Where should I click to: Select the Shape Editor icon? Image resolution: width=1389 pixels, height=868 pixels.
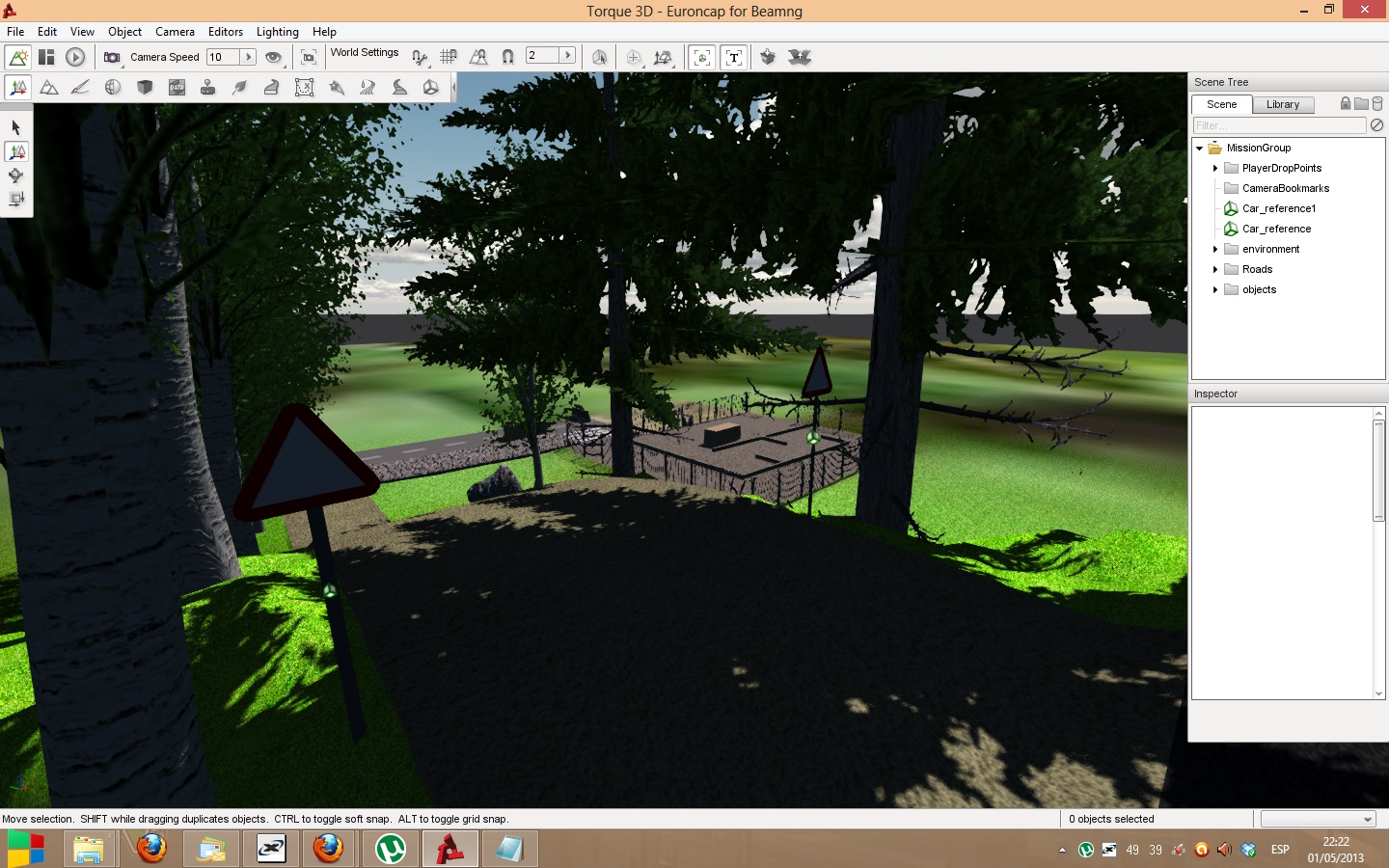431,88
